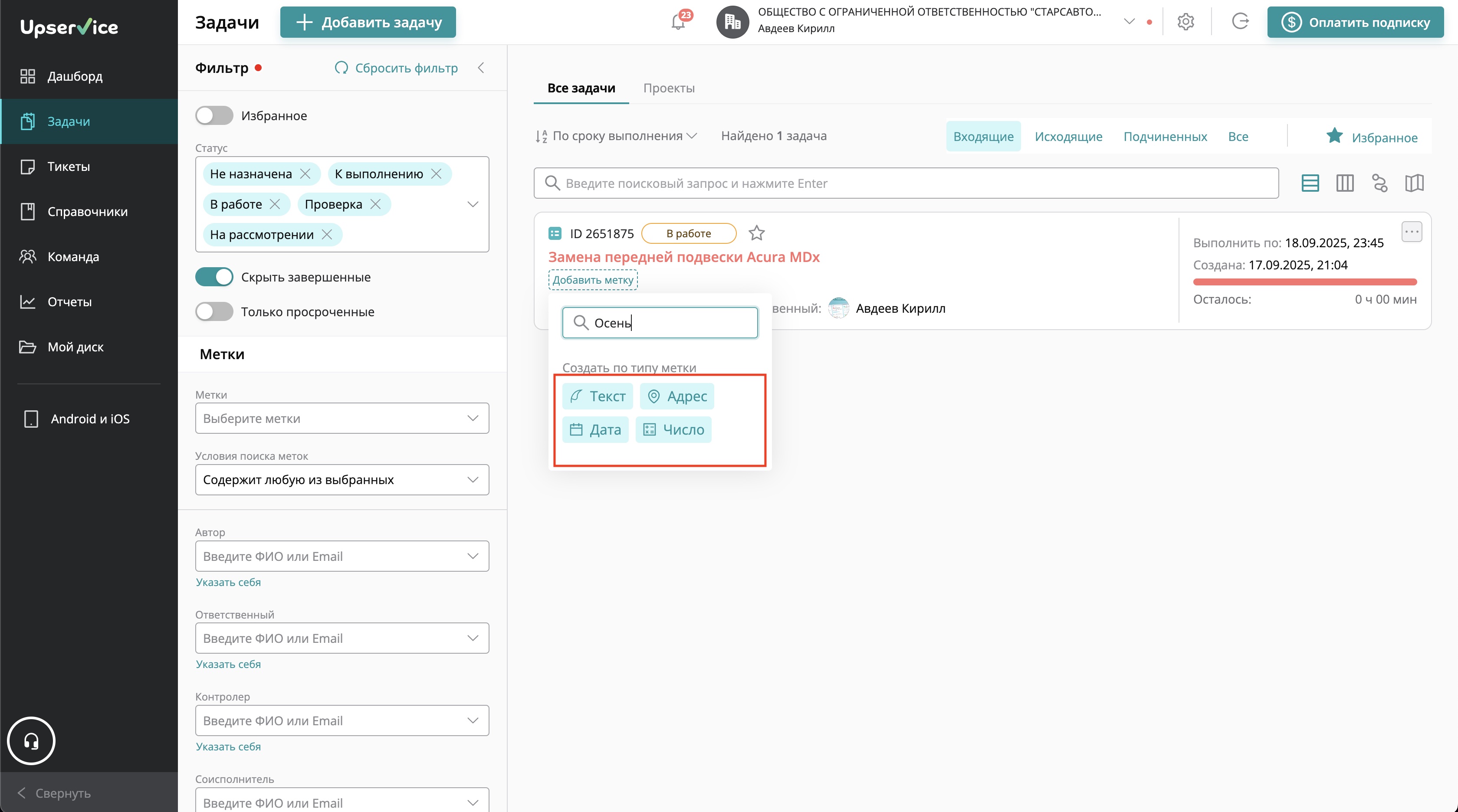Open the settings gear icon
1458x812 pixels.
tap(1185, 22)
